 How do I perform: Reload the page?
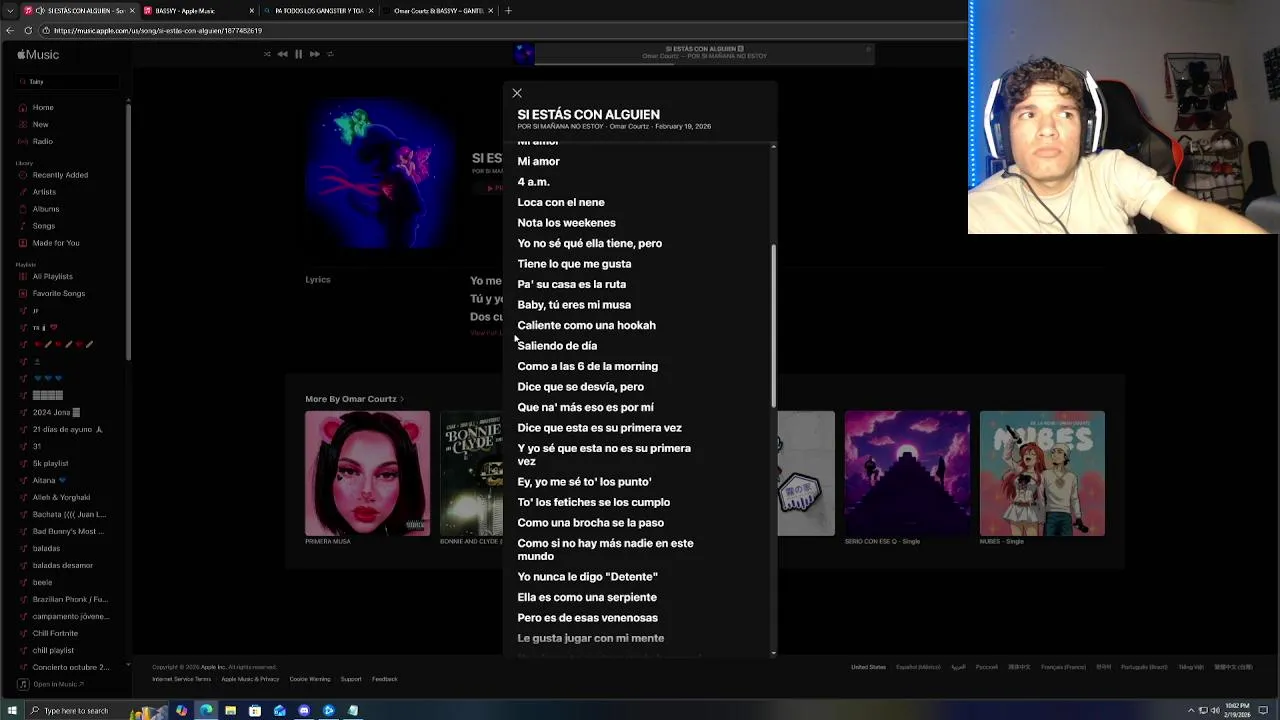tap(27, 30)
